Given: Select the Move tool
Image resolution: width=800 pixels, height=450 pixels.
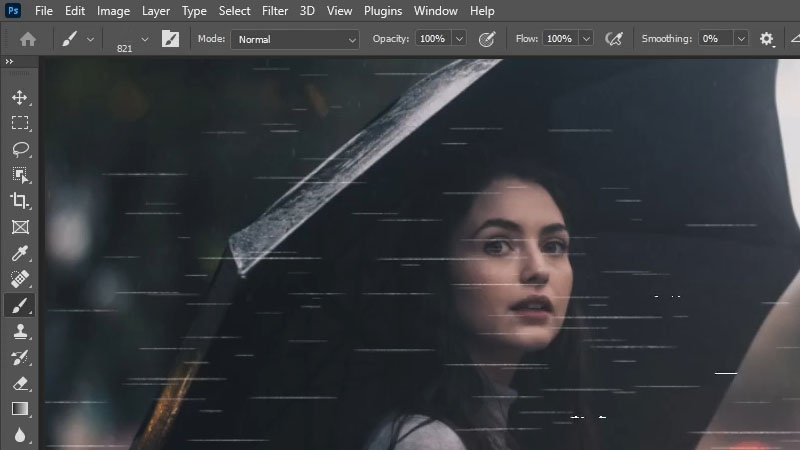Looking at the screenshot, I should point(20,97).
